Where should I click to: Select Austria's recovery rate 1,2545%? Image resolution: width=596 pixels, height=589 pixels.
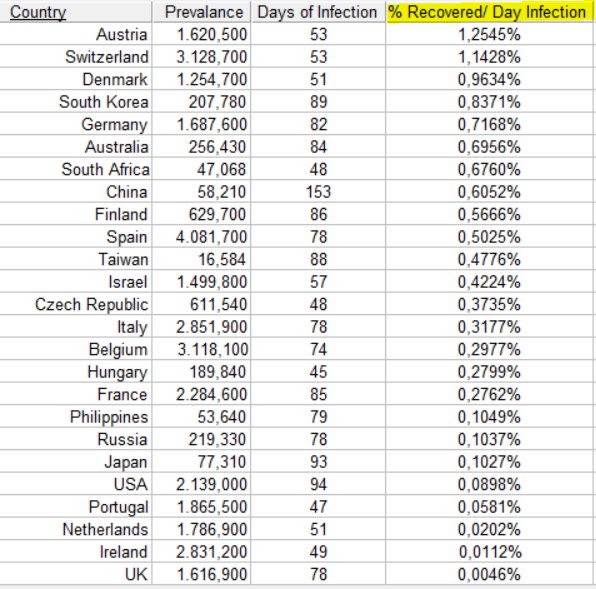(x=489, y=35)
